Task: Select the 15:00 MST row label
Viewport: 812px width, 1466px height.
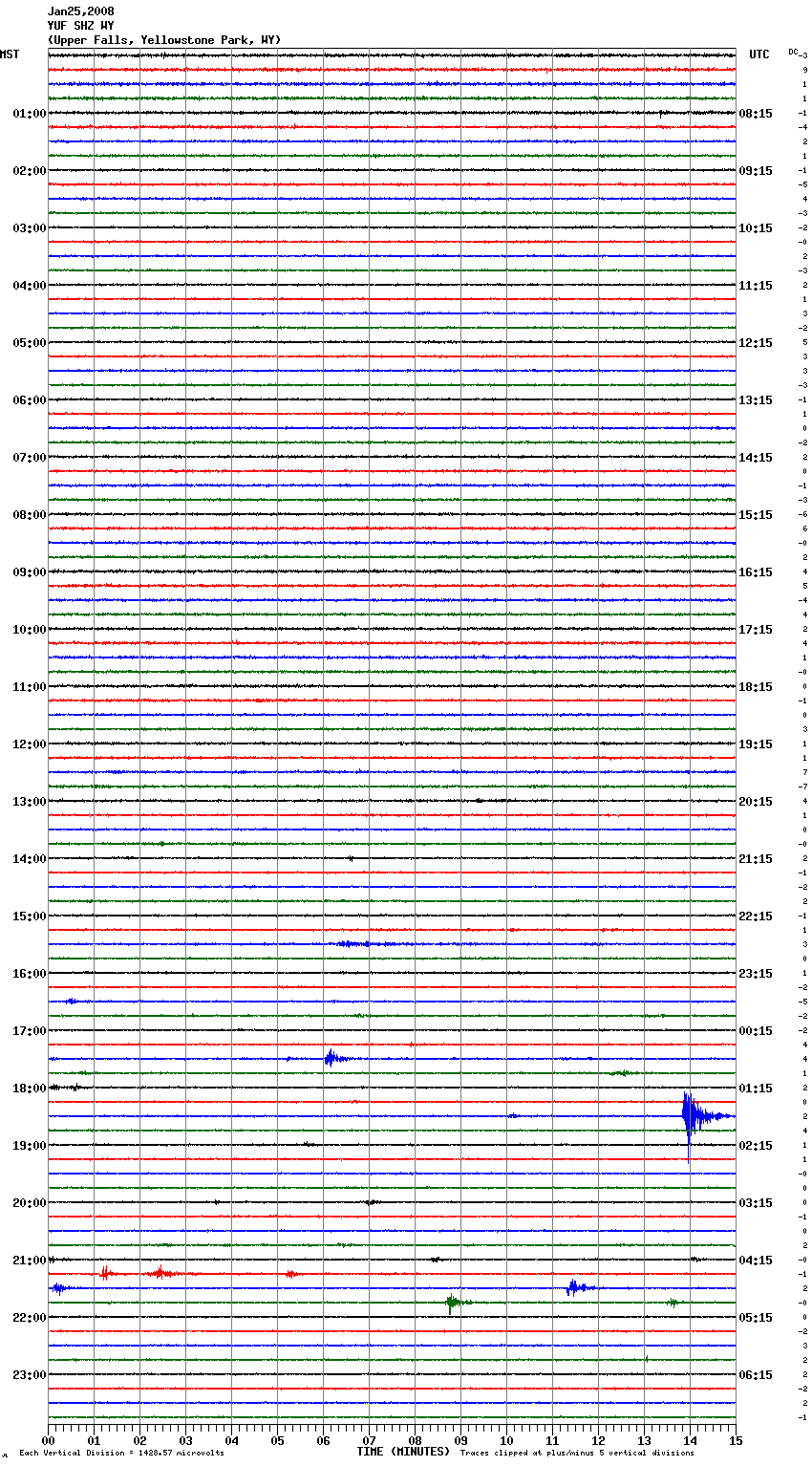Action: 30,916
